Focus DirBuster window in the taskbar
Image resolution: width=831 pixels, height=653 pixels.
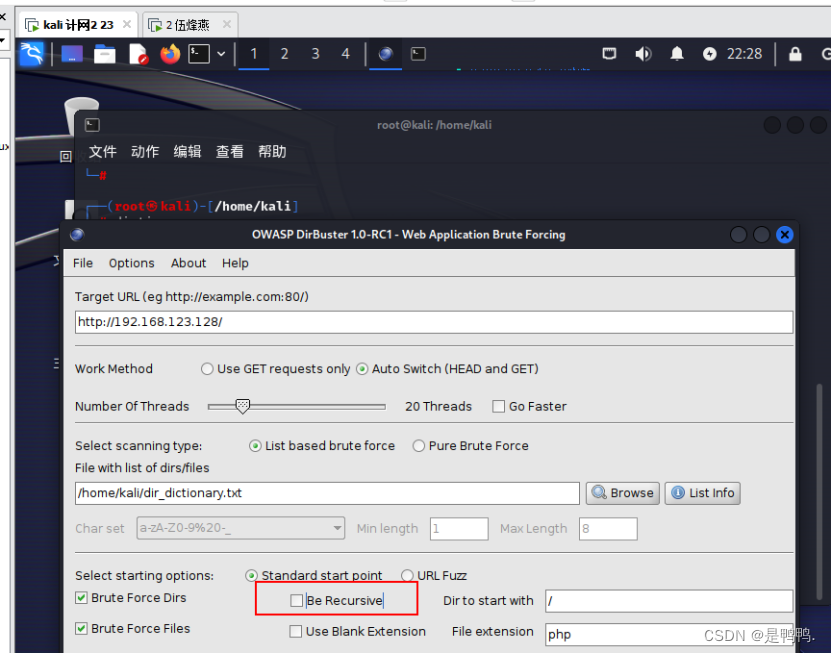pos(386,54)
